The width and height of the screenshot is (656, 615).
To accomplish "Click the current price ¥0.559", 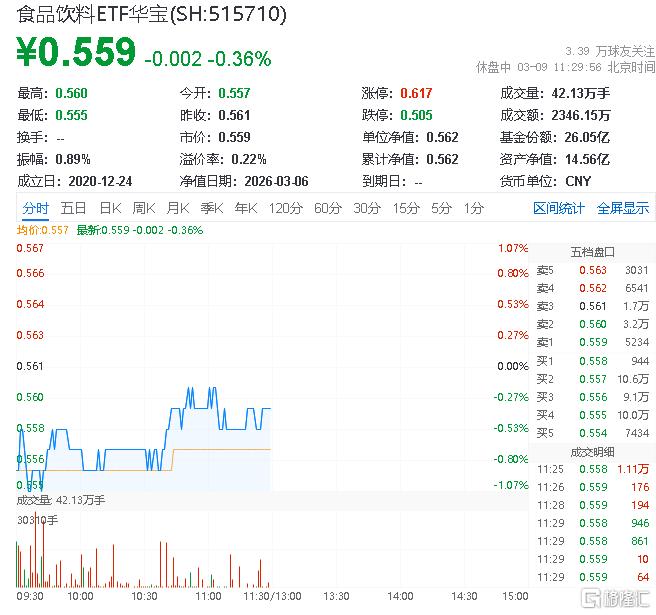I will coord(76,52).
